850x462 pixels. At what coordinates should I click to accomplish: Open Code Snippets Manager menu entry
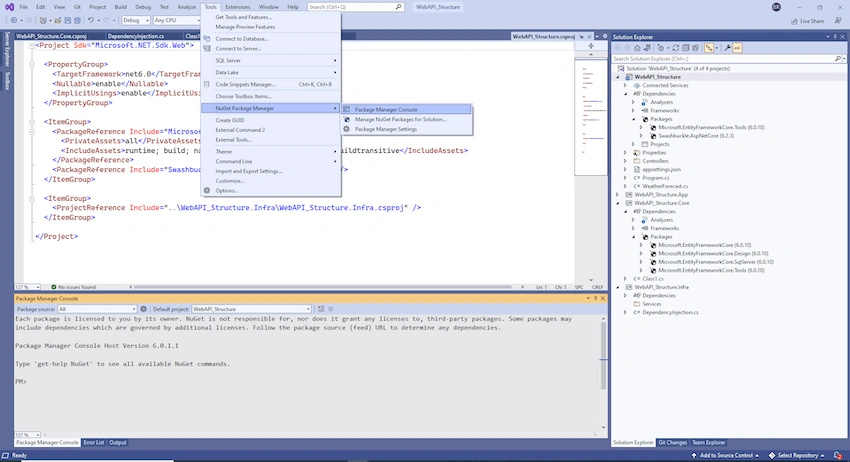(x=271, y=85)
